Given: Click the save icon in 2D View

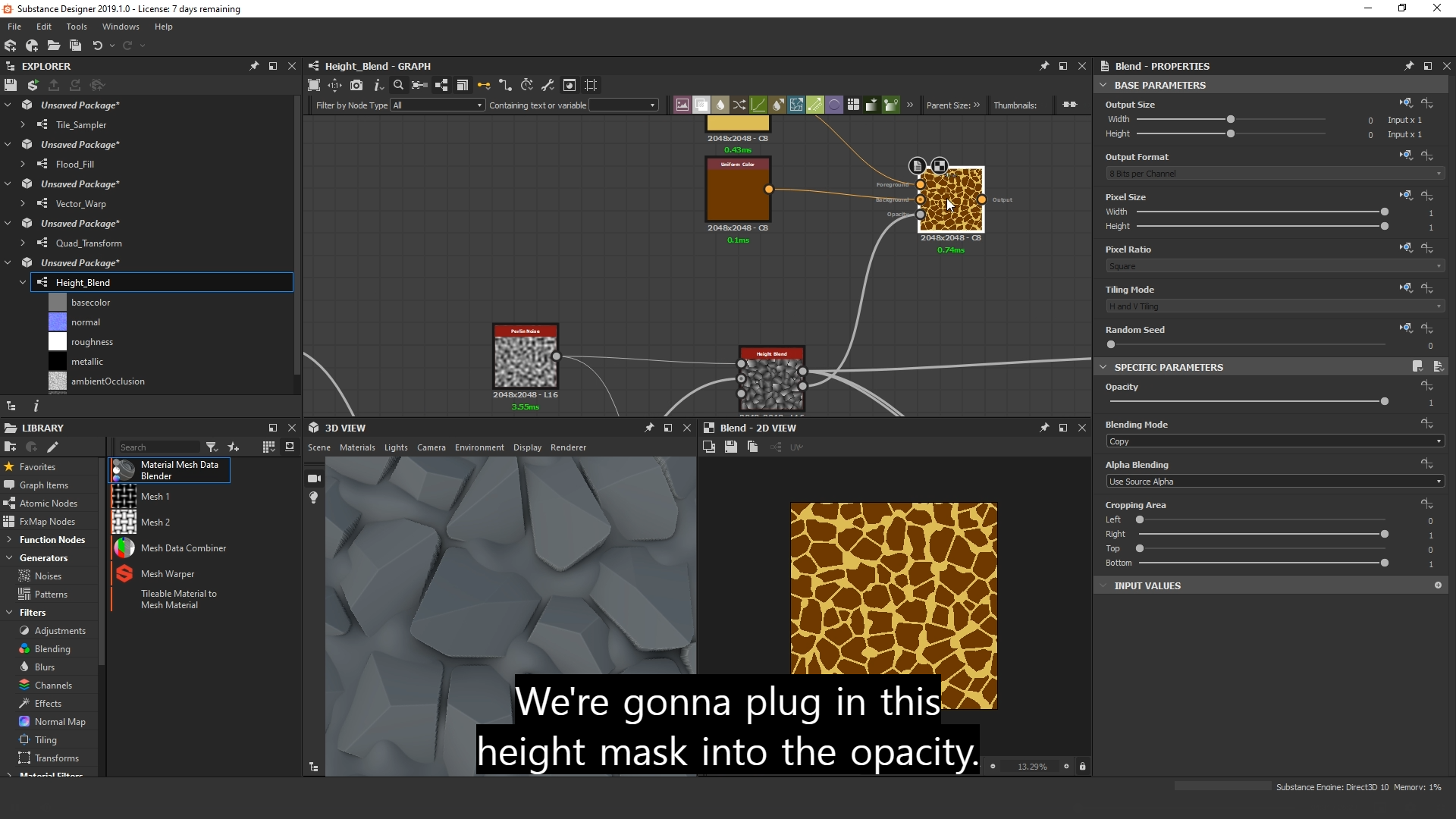Looking at the screenshot, I should [730, 447].
